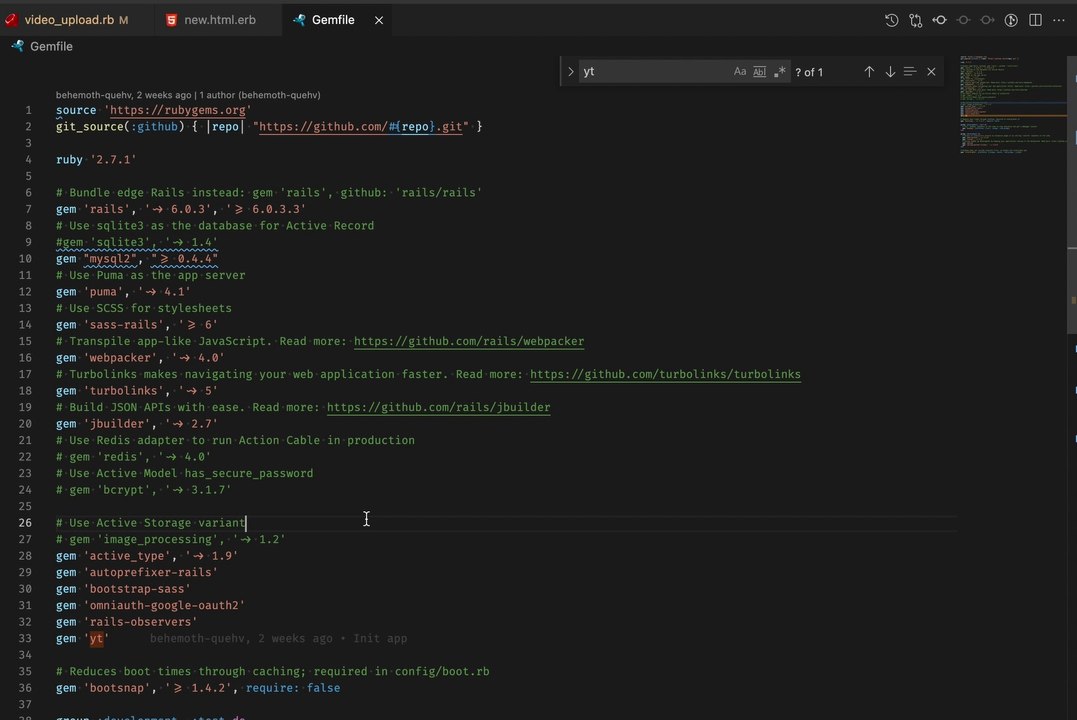
Task: Click the gem 'active_type' line
Action: point(147,556)
